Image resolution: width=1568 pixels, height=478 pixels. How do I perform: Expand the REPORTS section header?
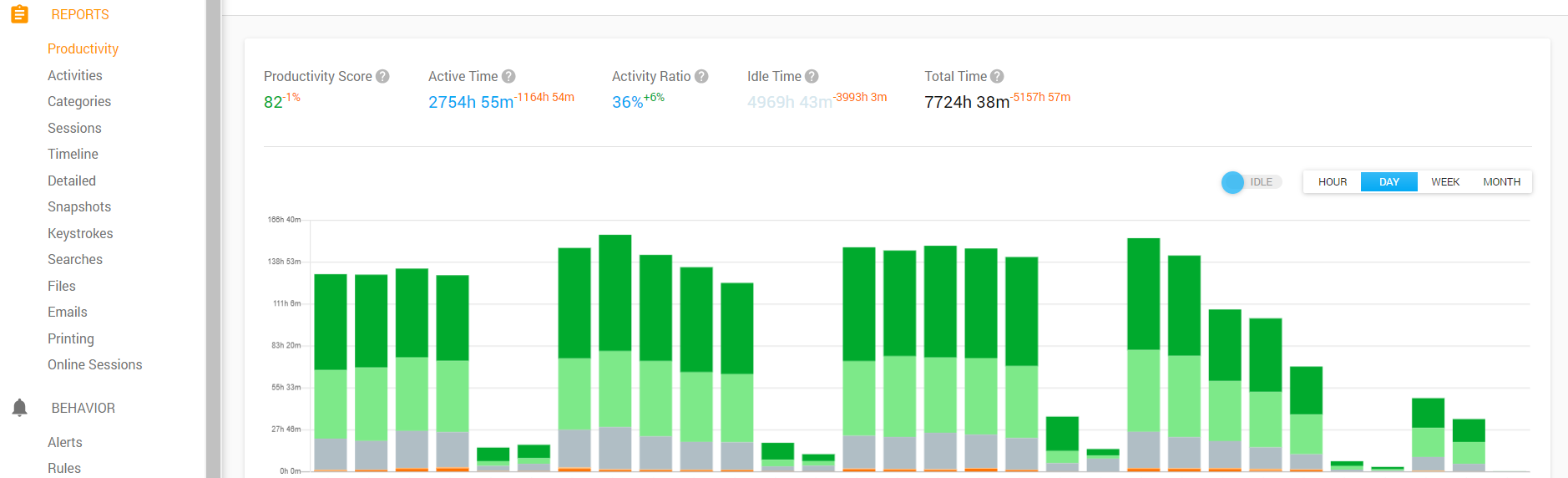point(80,14)
